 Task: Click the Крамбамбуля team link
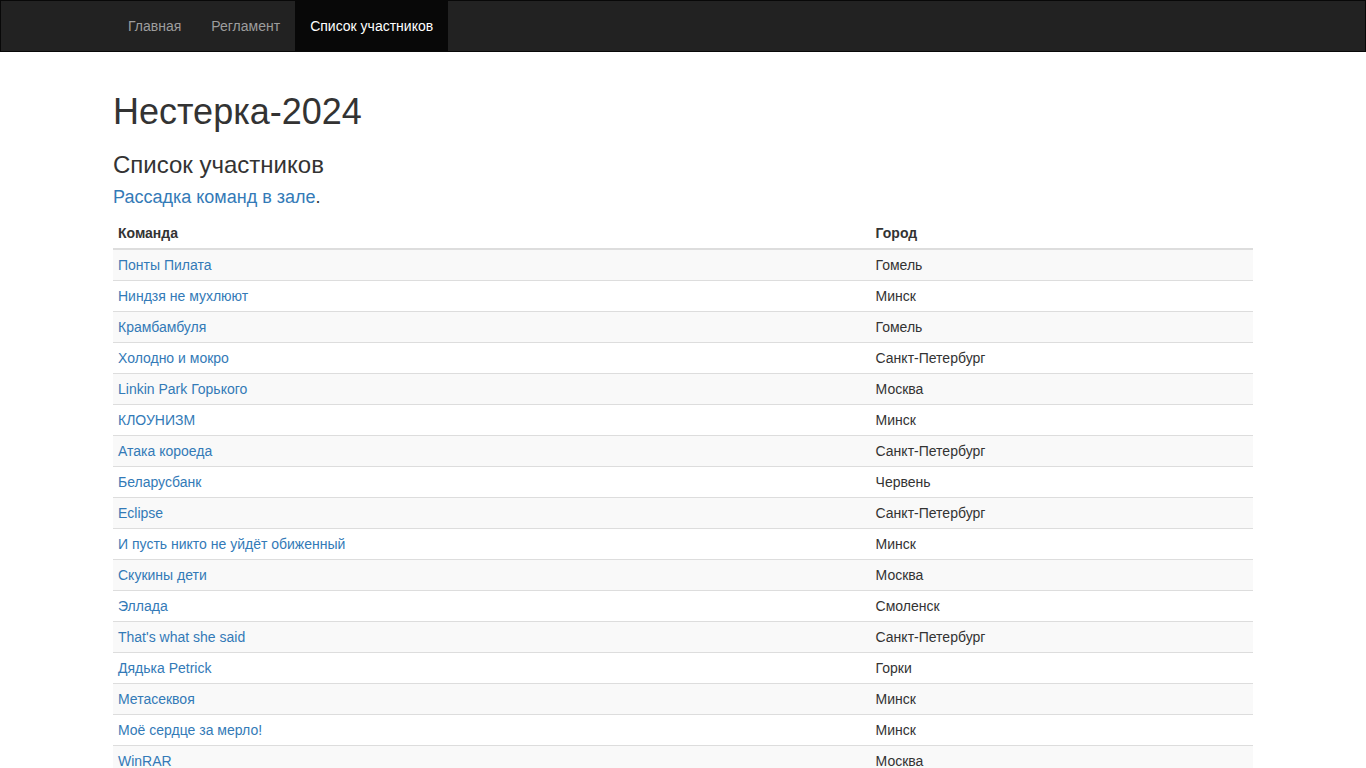click(162, 327)
